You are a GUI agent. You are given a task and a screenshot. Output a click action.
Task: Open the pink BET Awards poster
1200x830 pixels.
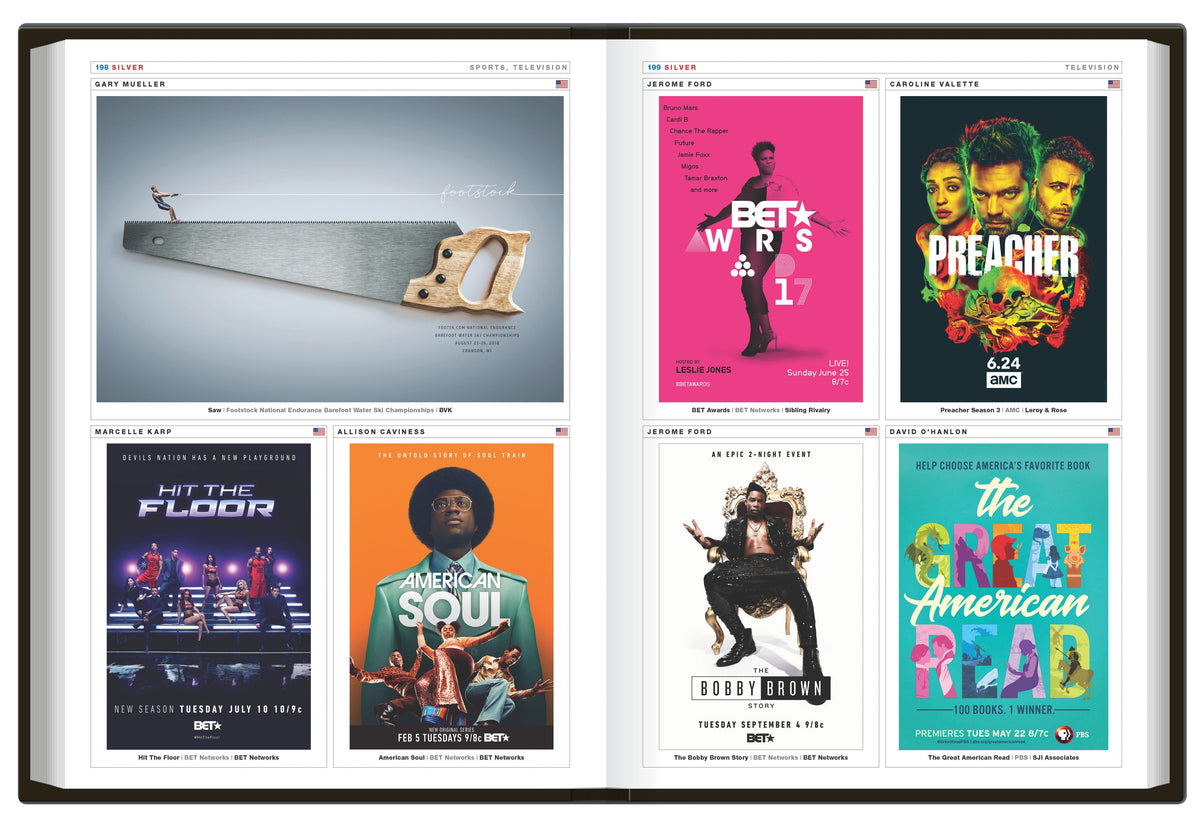coord(761,249)
